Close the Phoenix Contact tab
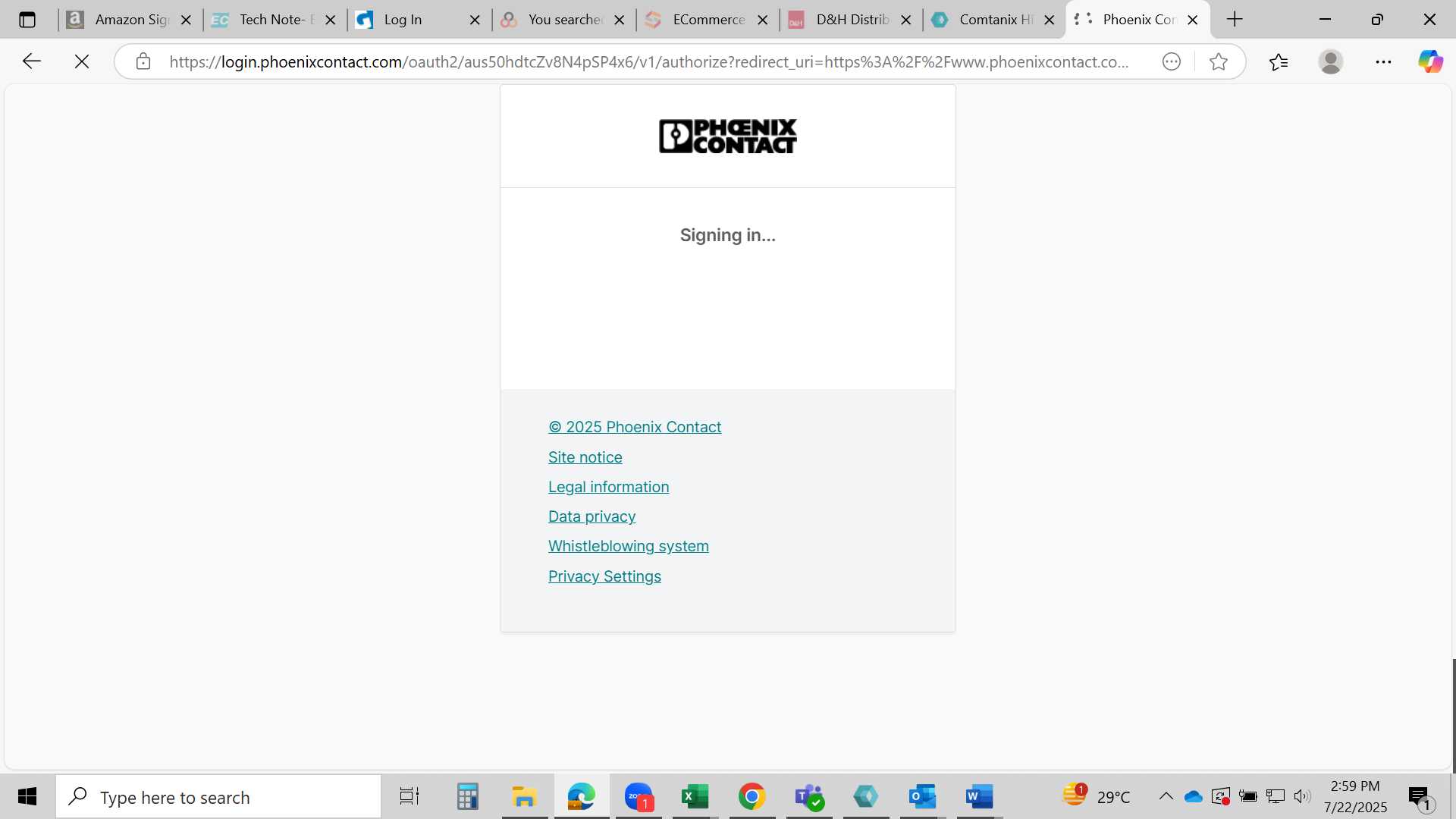This screenshot has width=1456, height=819. 1193,20
